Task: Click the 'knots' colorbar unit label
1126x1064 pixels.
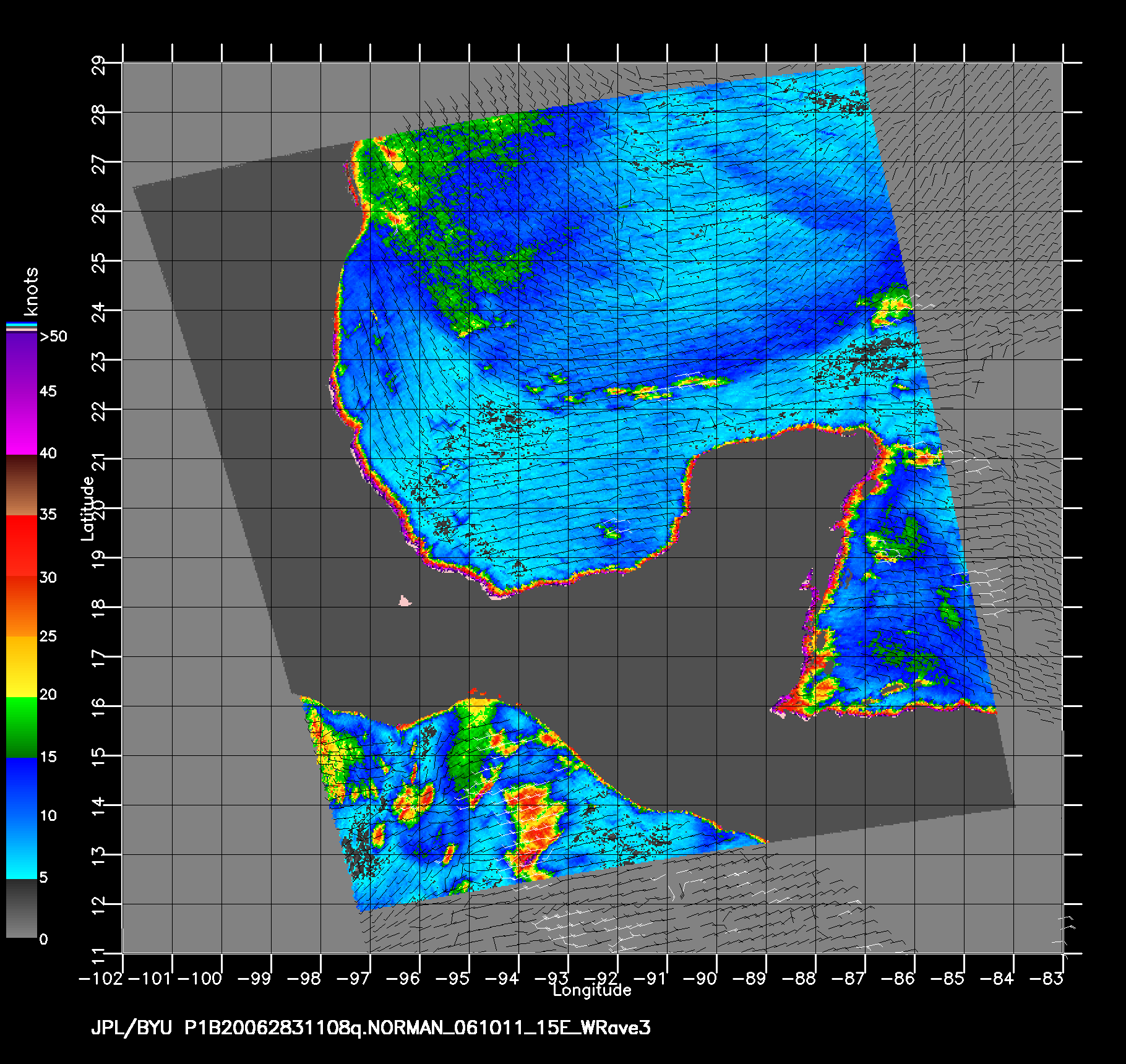Action: coord(30,291)
